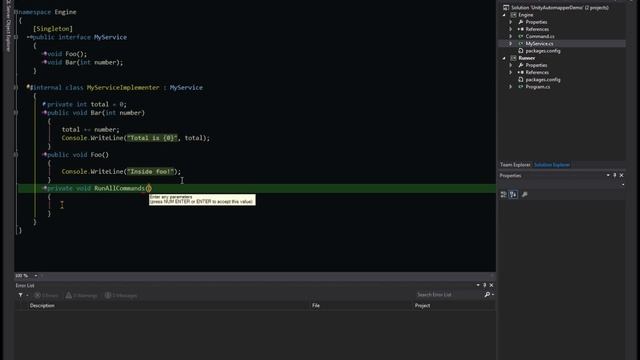Image resolution: width=640 pixels, height=360 pixels.
Task: Close the Properties panel
Action: pyautogui.click(x=622, y=176)
